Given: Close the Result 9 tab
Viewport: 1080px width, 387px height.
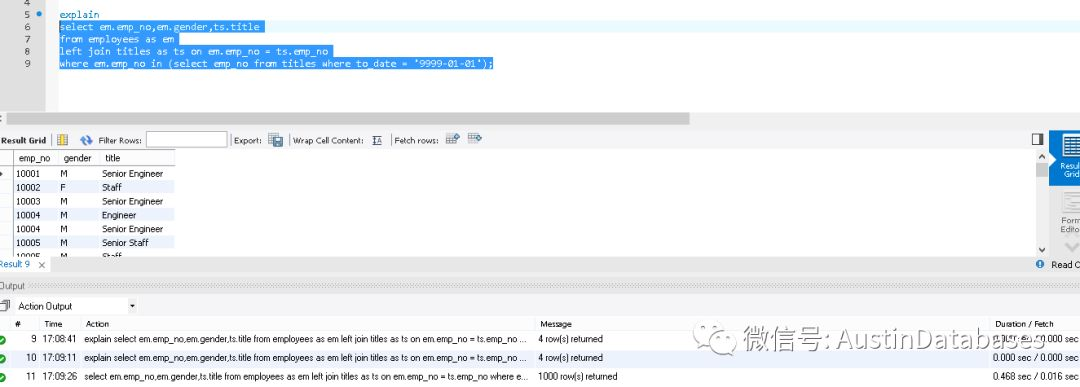Looking at the screenshot, I should click(41, 265).
